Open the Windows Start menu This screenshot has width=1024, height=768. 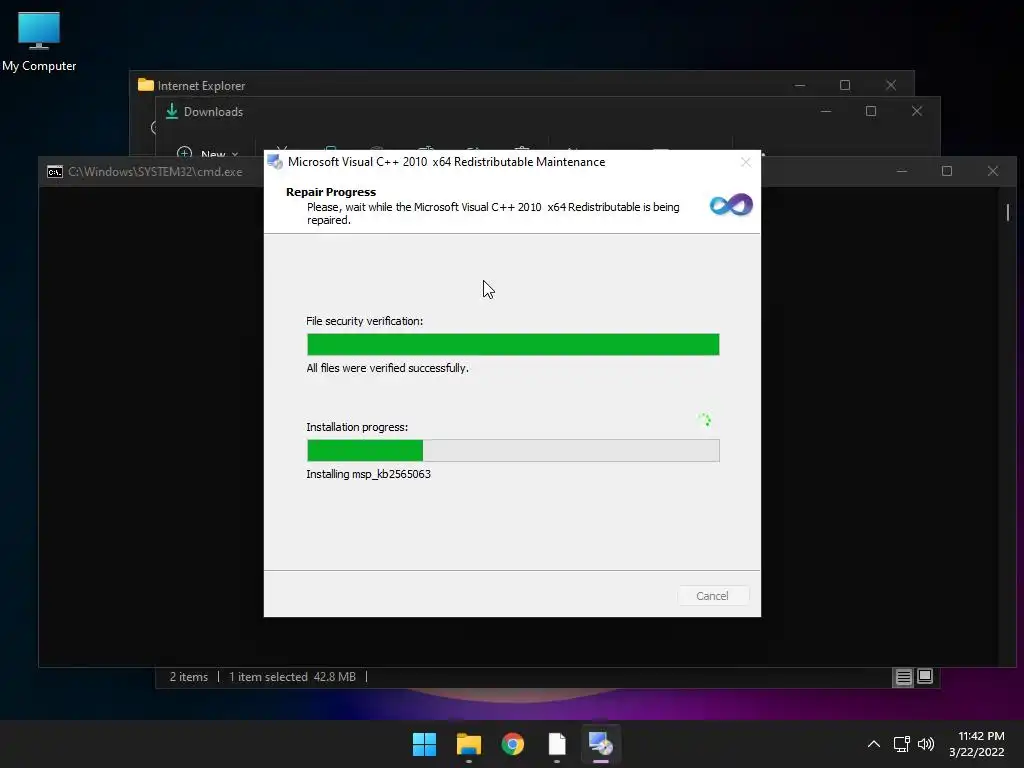(x=424, y=744)
